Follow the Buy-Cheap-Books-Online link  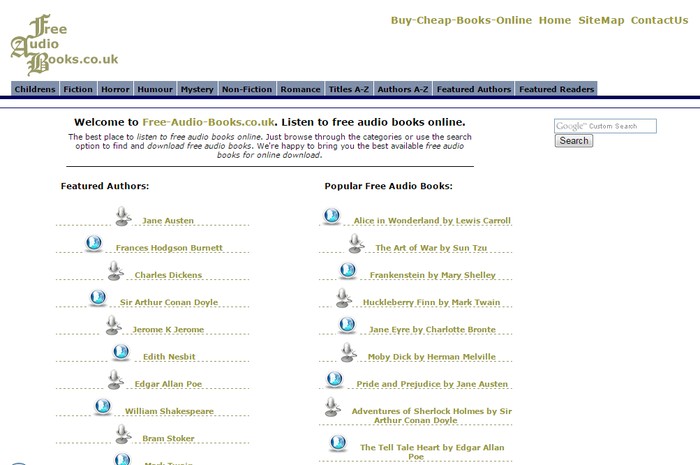[461, 20]
